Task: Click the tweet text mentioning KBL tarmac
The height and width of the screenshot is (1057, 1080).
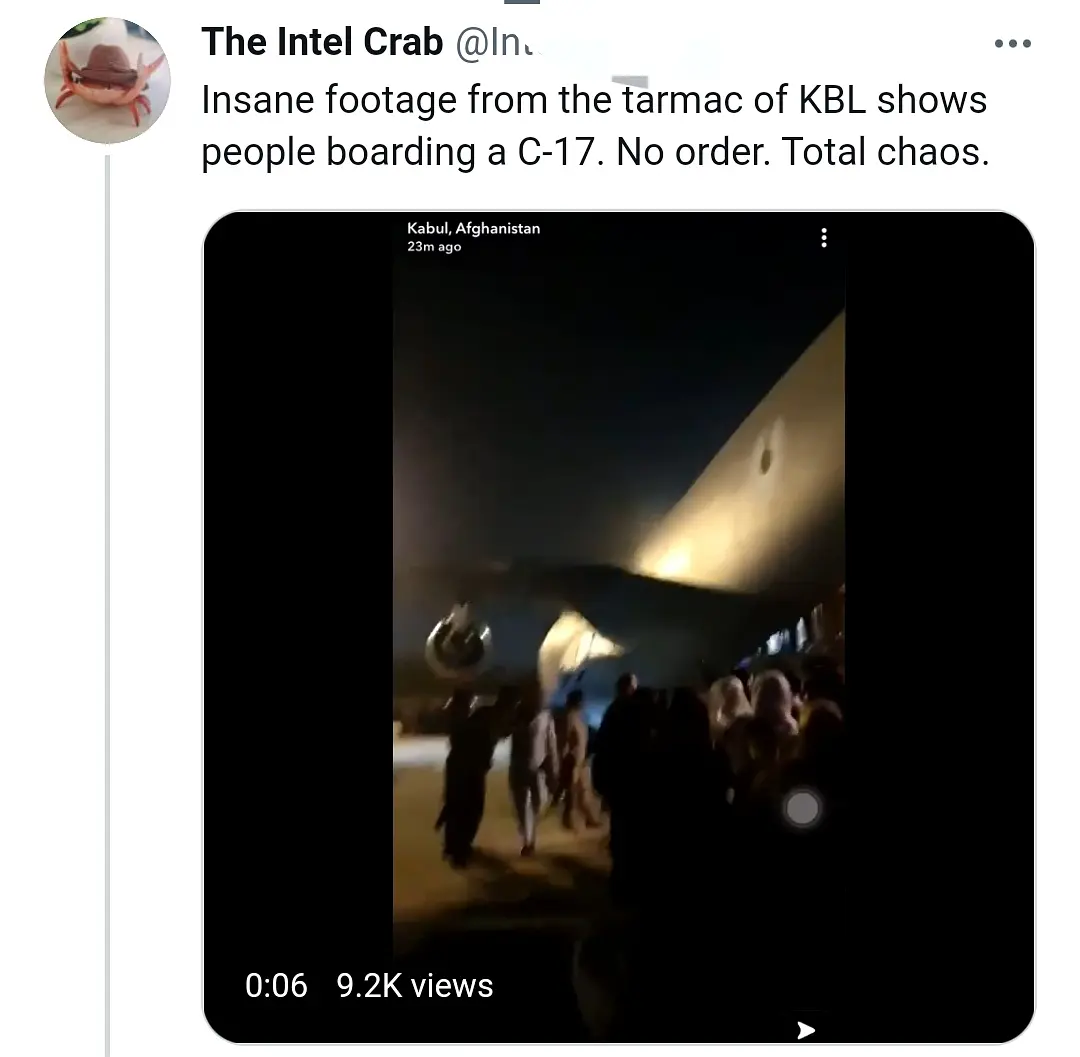Action: click(594, 100)
